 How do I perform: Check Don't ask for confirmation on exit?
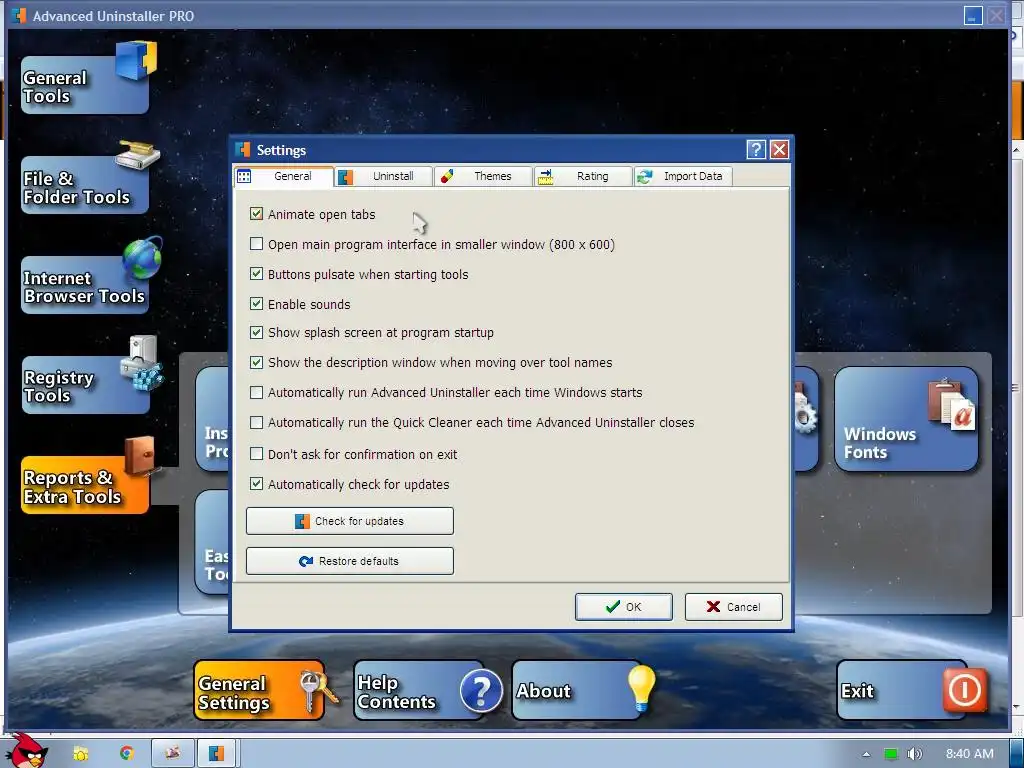pos(257,454)
